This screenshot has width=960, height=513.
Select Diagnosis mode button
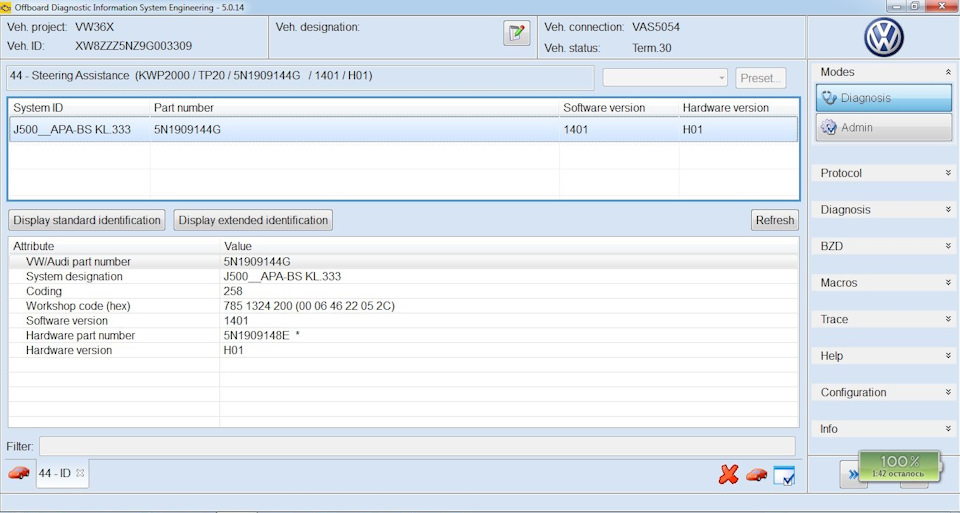[x=883, y=98]
